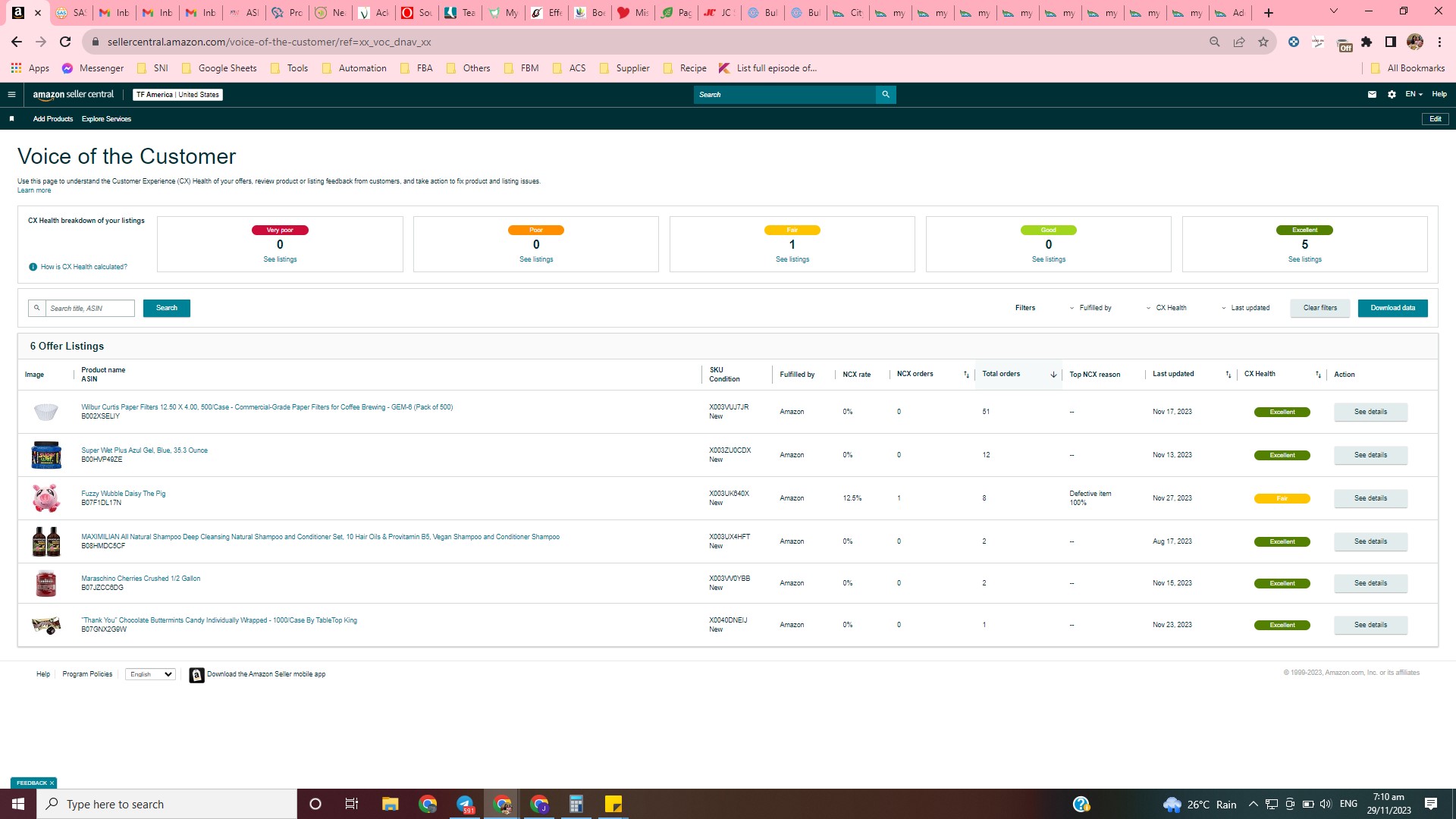The width and height of the screenshot is (1456, 819).
Task: Click the Task View taskbar icon
Action: pos(352,804)
